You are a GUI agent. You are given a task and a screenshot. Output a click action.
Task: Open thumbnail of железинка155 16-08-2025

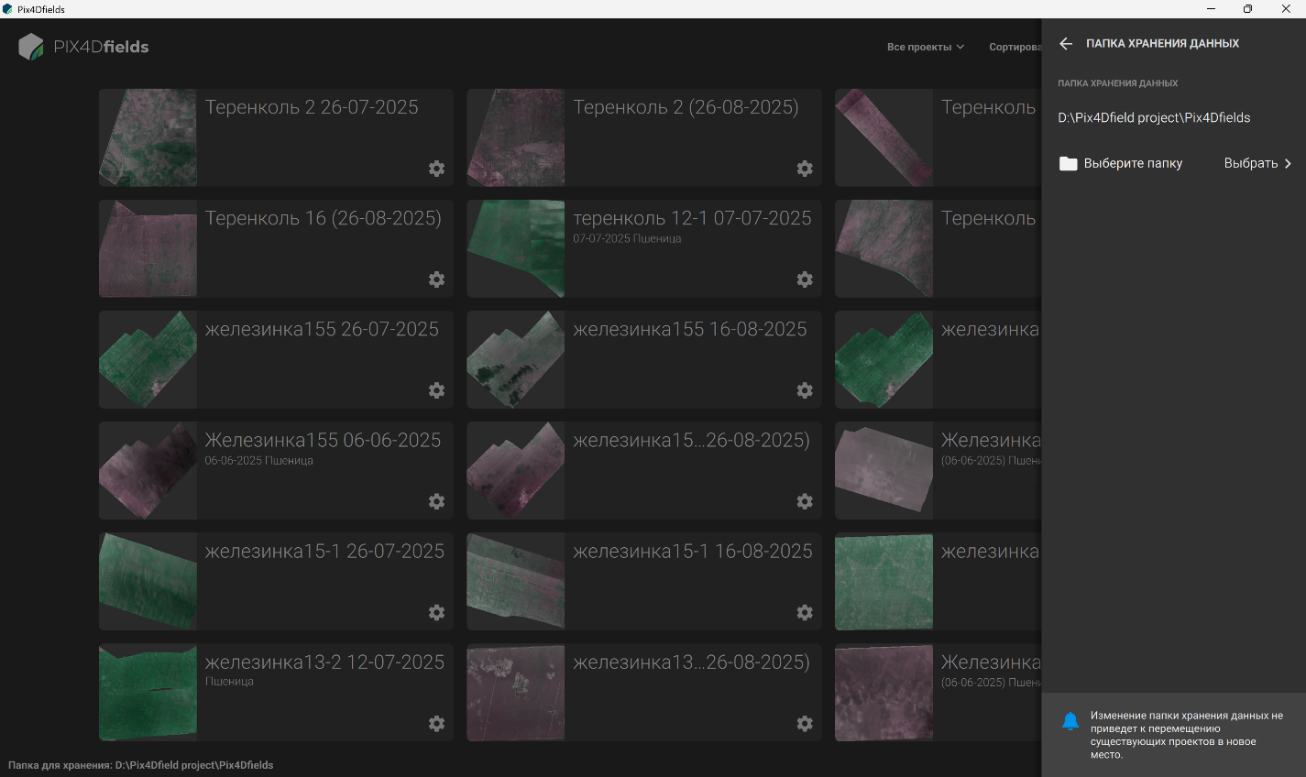click(x=516, y=360)
